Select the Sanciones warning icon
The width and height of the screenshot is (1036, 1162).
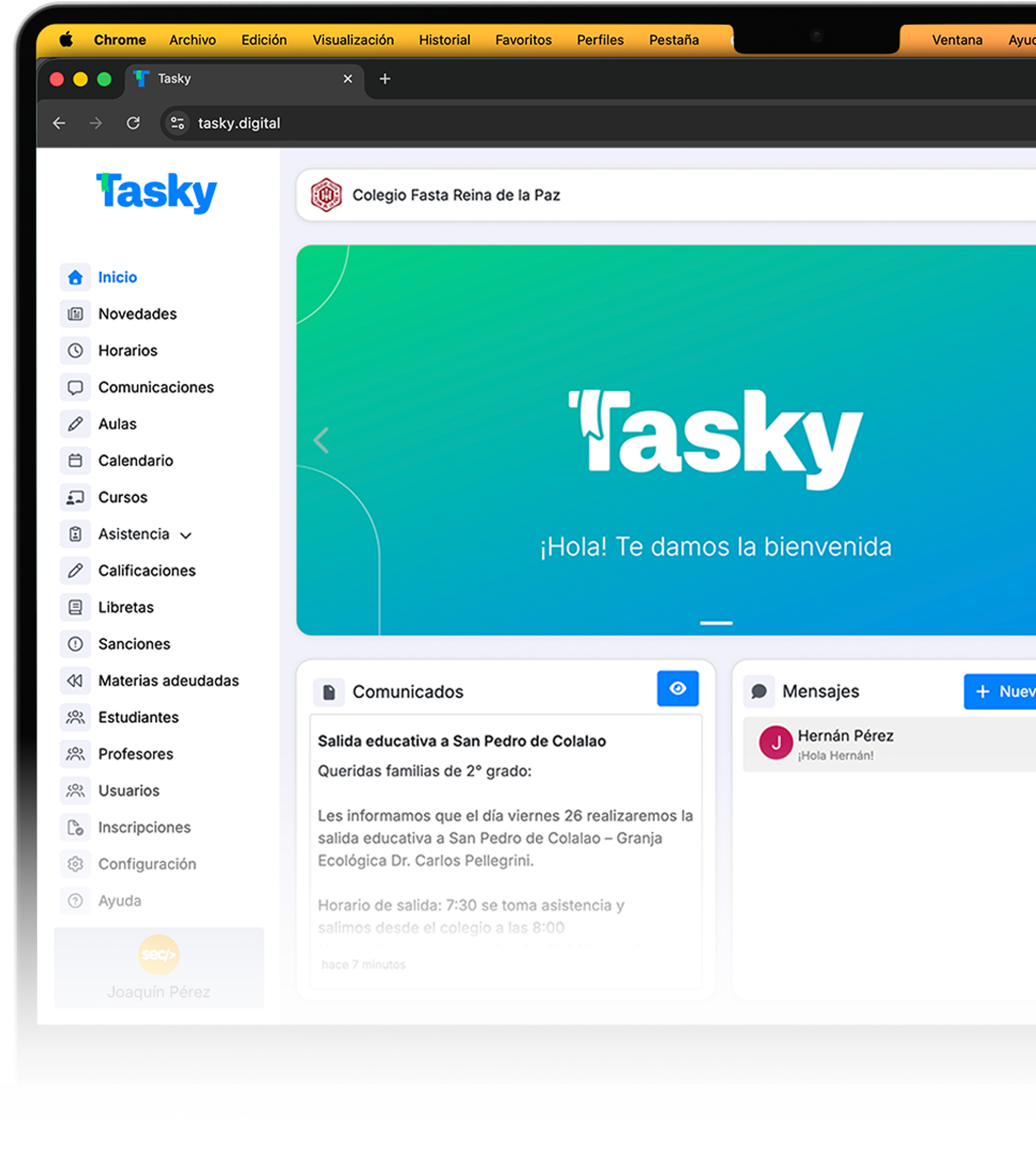point(76,644)
